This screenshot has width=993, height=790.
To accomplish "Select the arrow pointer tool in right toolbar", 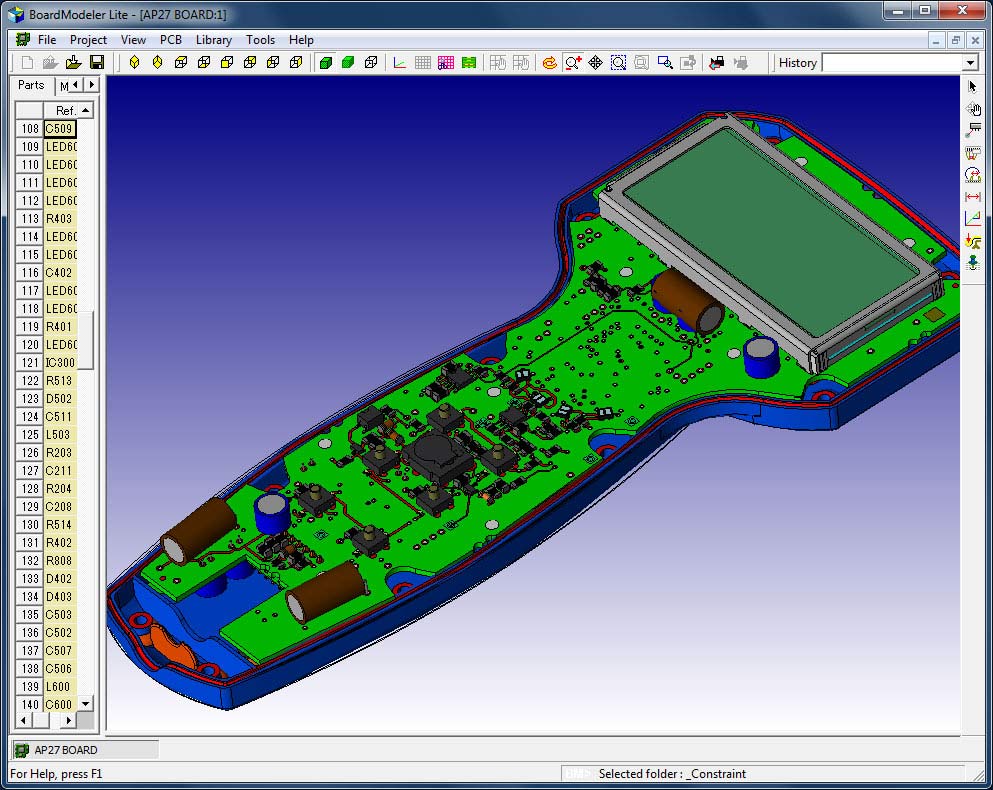I will coord(972,87).
